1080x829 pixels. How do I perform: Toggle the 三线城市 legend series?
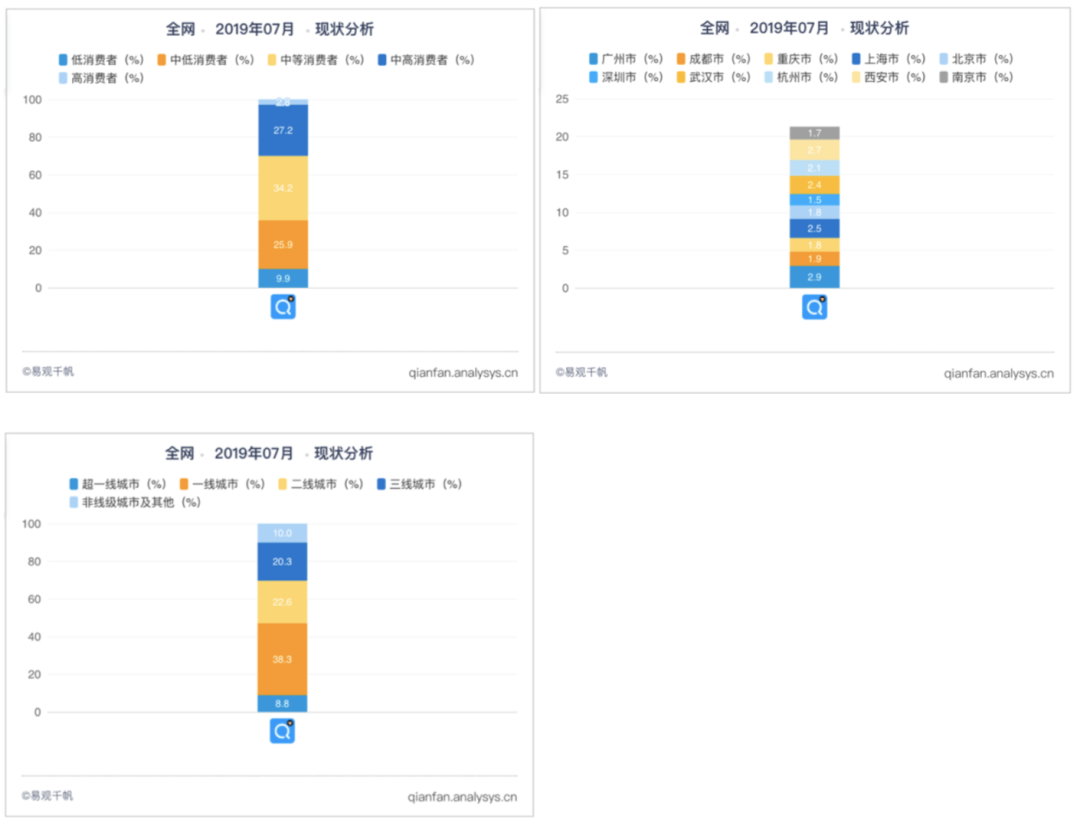pyautogui.click(x=419, y=484)
